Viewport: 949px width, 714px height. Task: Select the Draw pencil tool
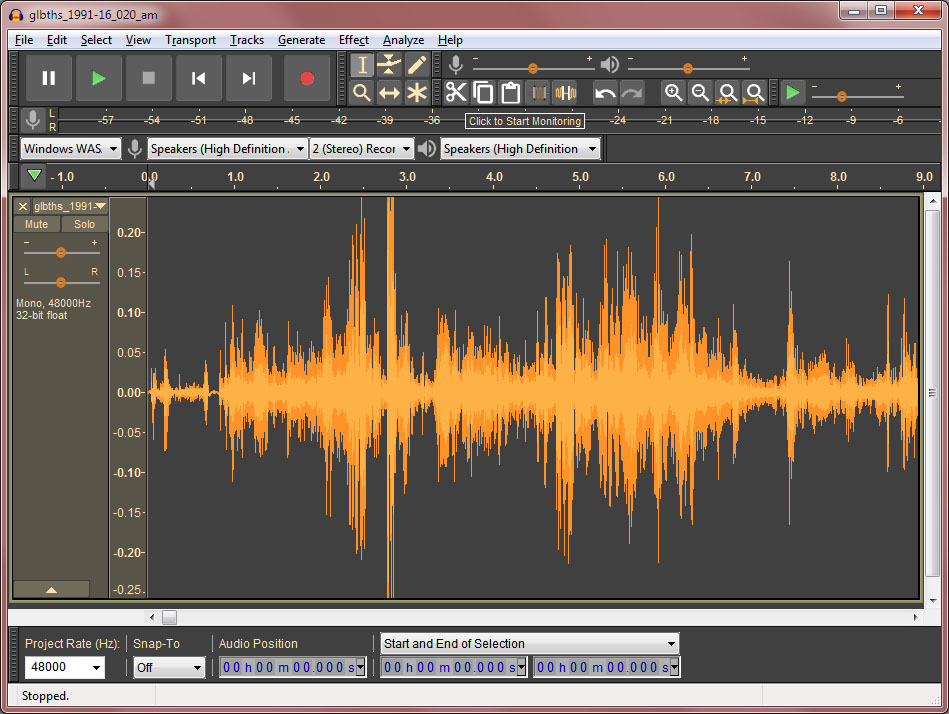click(416, 65)
